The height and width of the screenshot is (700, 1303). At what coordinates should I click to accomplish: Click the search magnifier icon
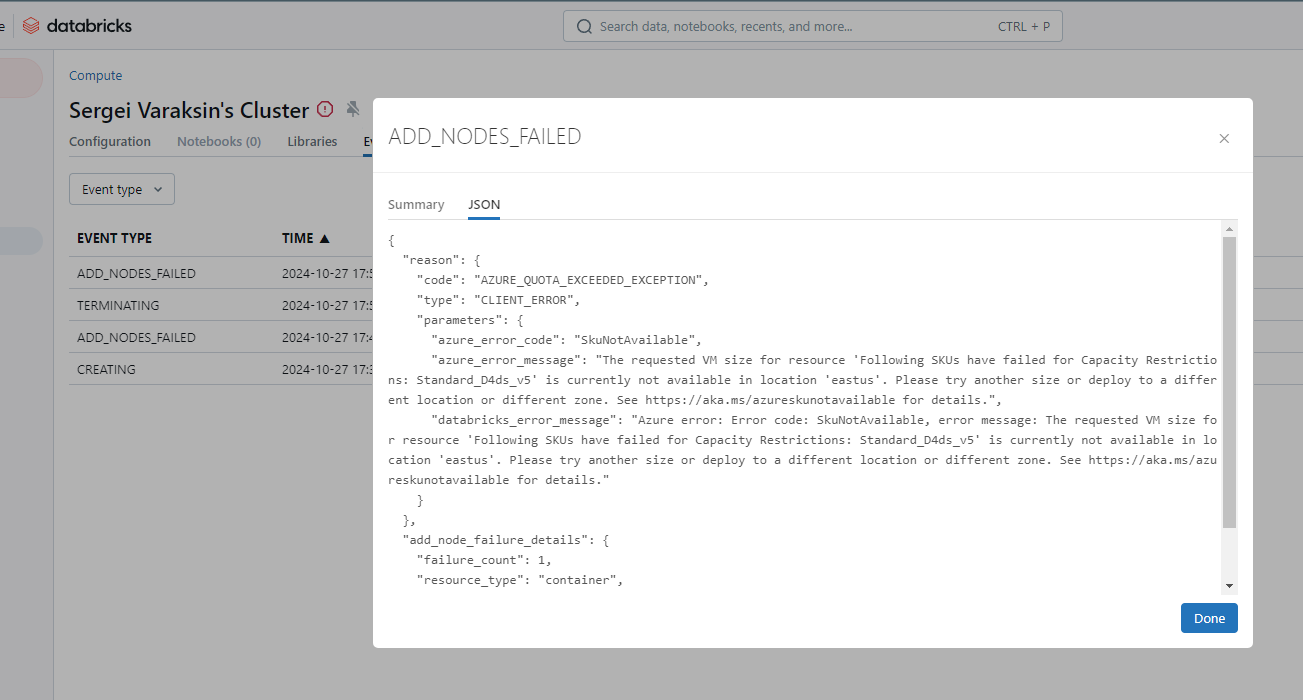584,27
